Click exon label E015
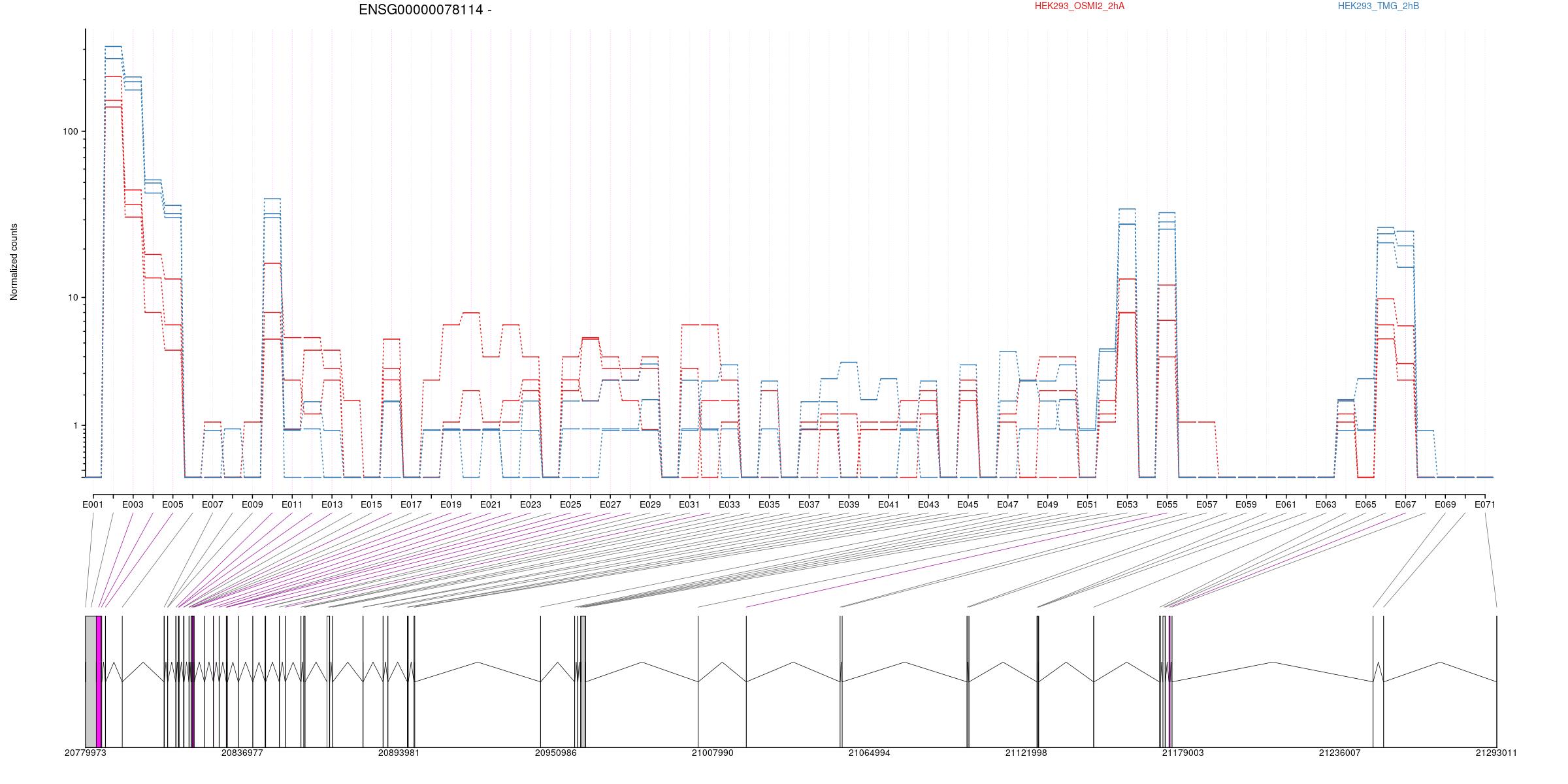Image resolution: width=1568 pixels, height=784 pixels. tap(371, 504)
